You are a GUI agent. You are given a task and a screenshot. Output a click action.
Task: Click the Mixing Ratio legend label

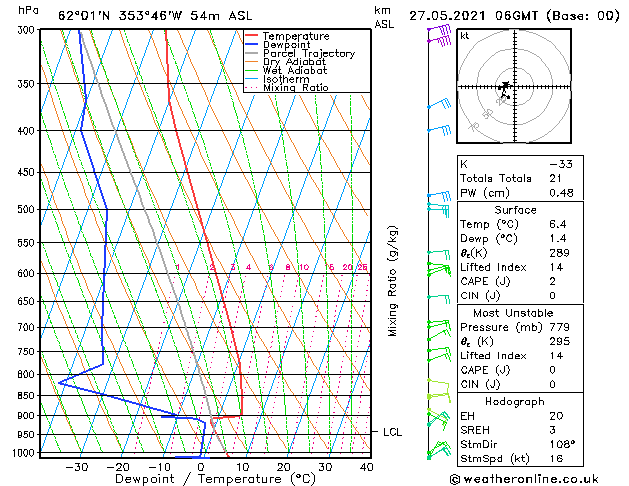(296, 87)
